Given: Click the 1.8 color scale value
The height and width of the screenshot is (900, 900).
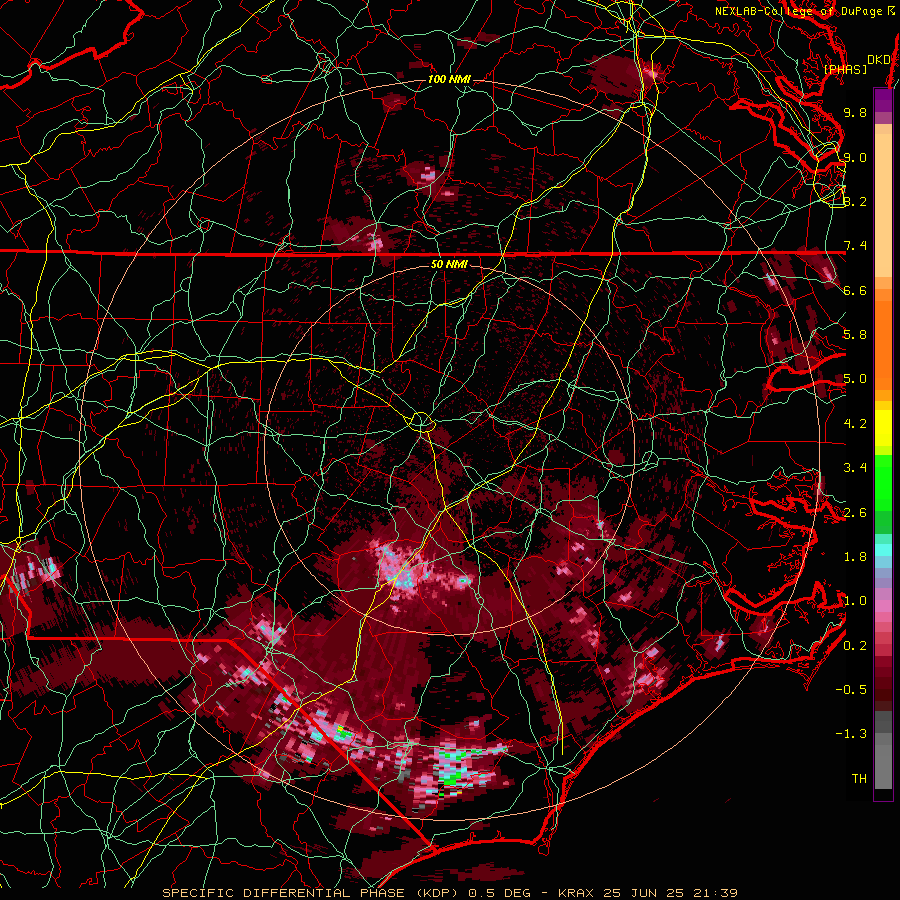Looking at the screenshot, I should [x=855, y=557].
